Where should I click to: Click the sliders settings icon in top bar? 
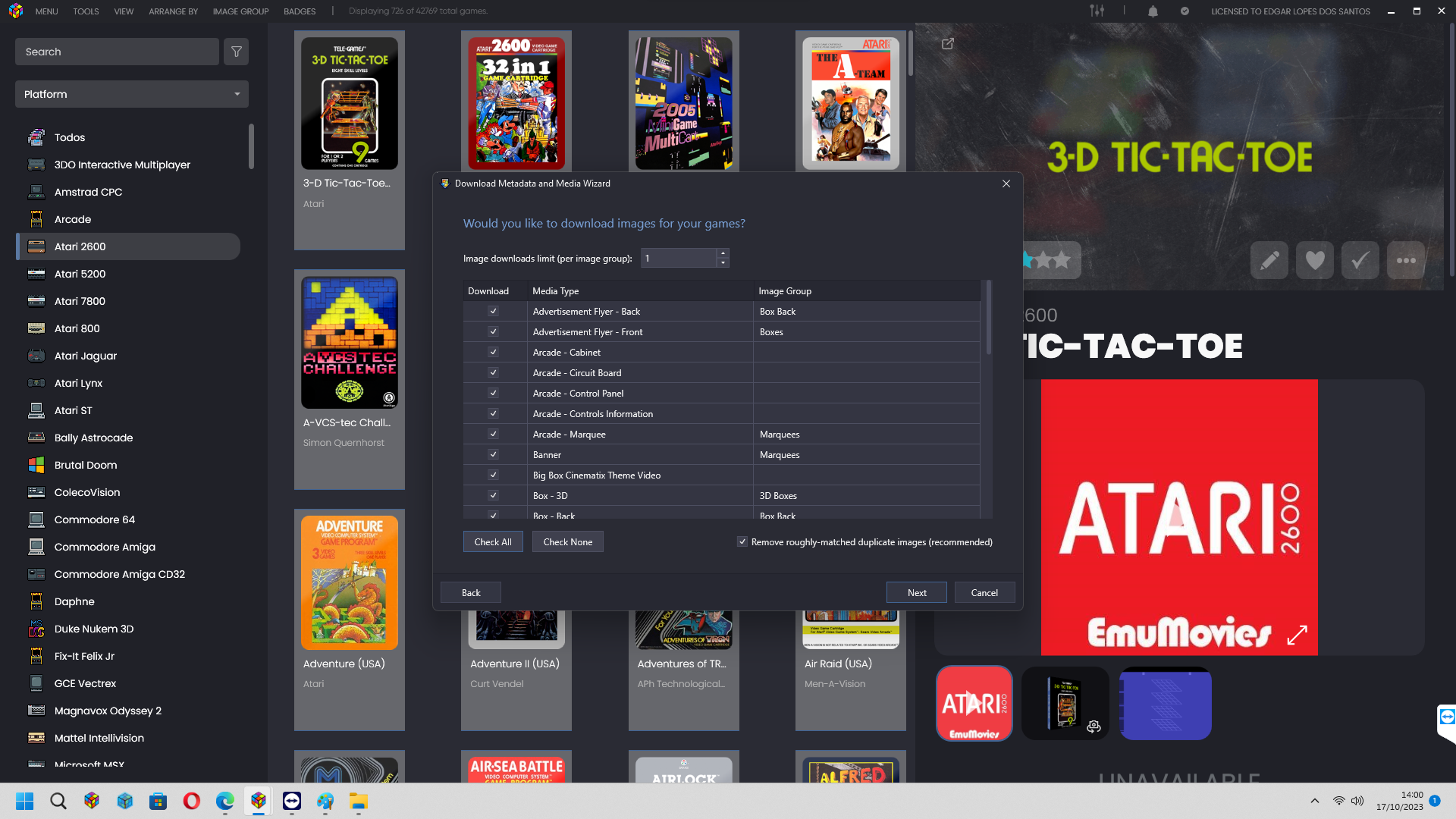(1097, 11)
